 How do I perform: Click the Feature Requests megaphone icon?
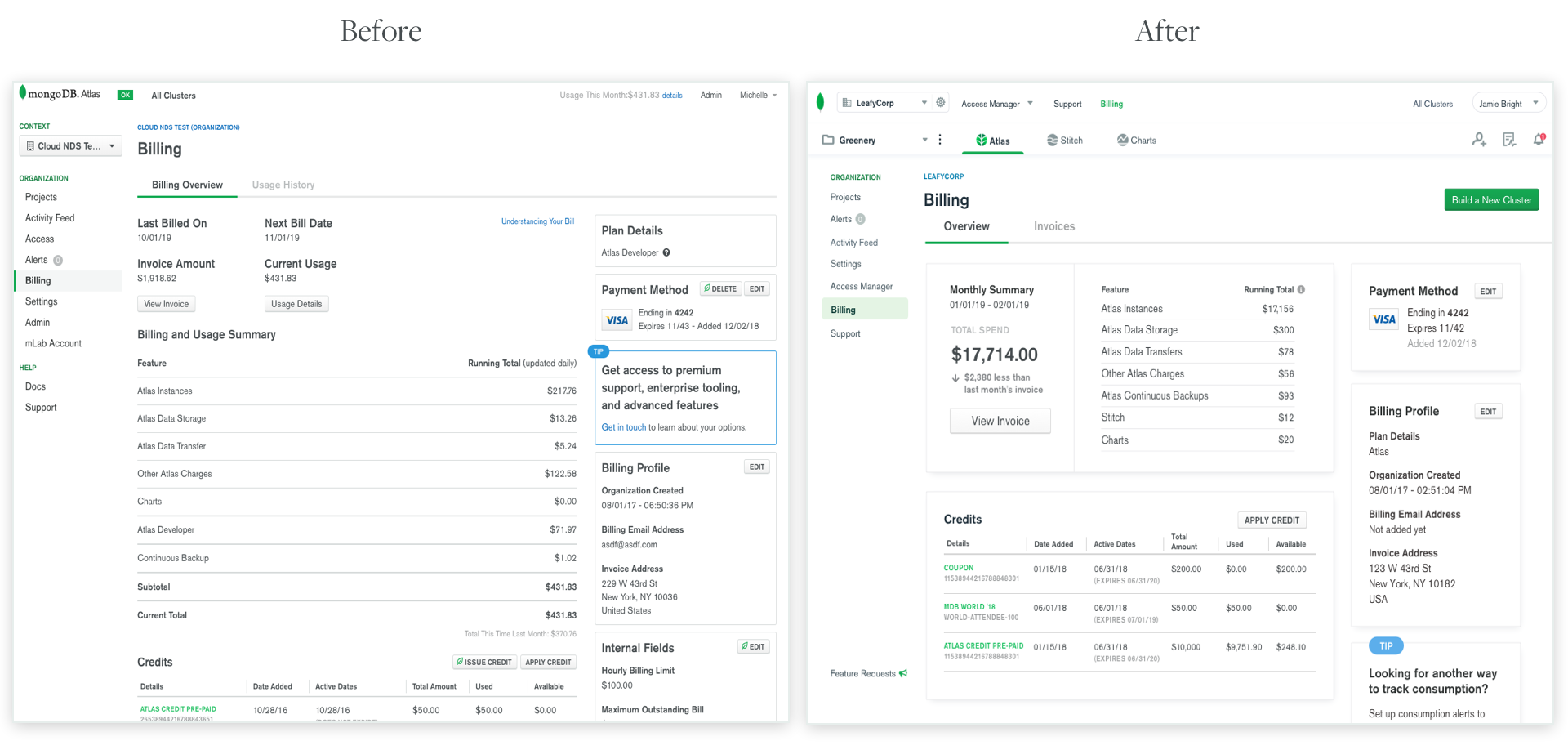pos(903,673)
